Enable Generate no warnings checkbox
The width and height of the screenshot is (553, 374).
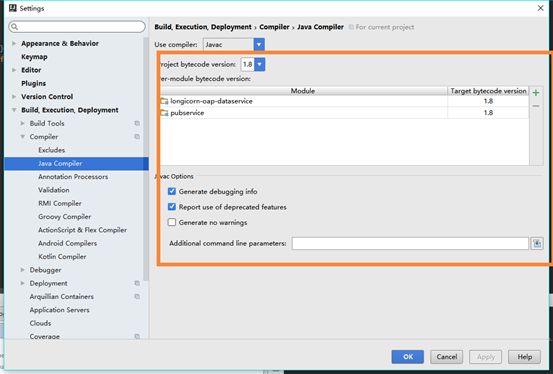(x=172, y=222)
